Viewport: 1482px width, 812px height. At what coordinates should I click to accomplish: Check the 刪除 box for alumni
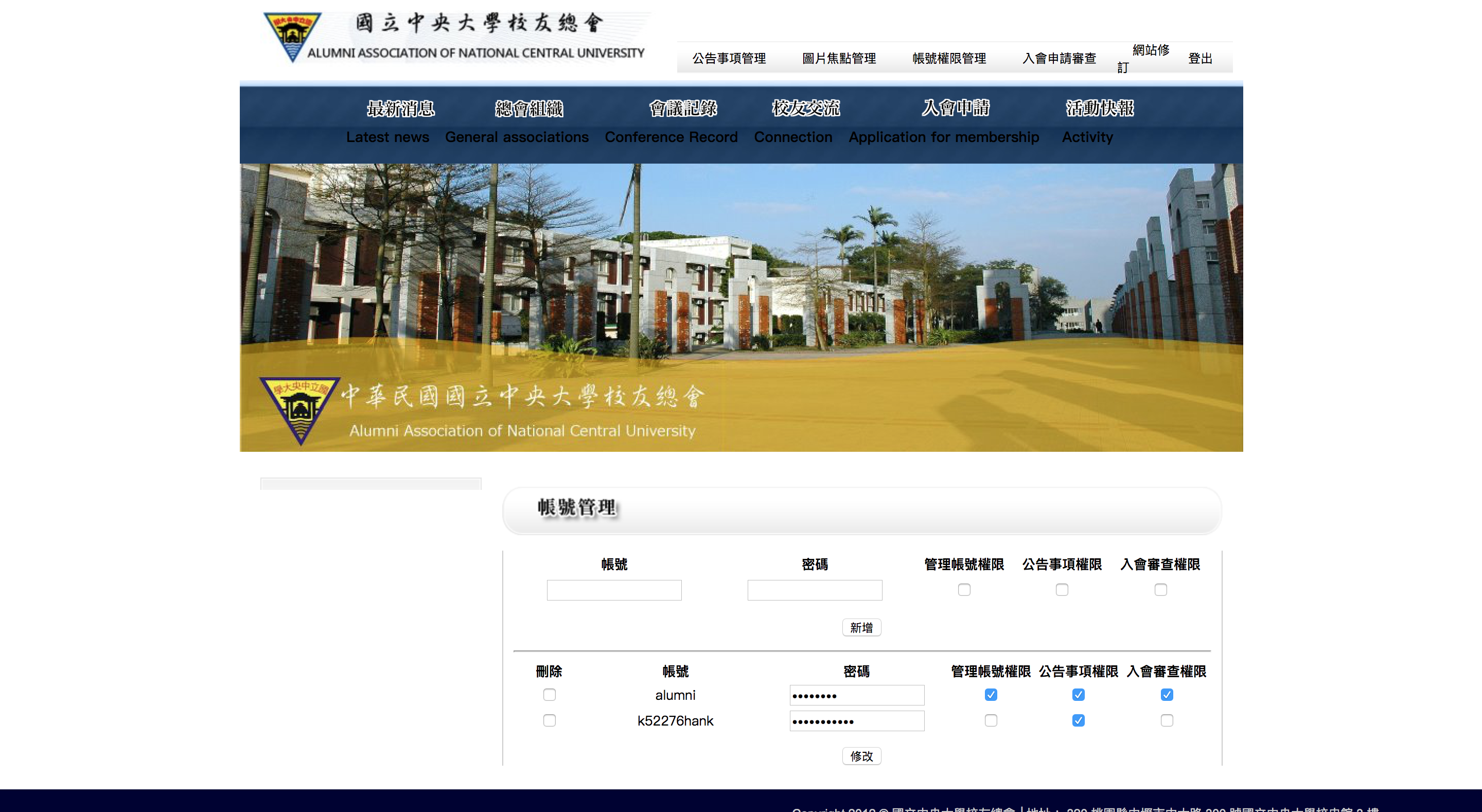550,695
